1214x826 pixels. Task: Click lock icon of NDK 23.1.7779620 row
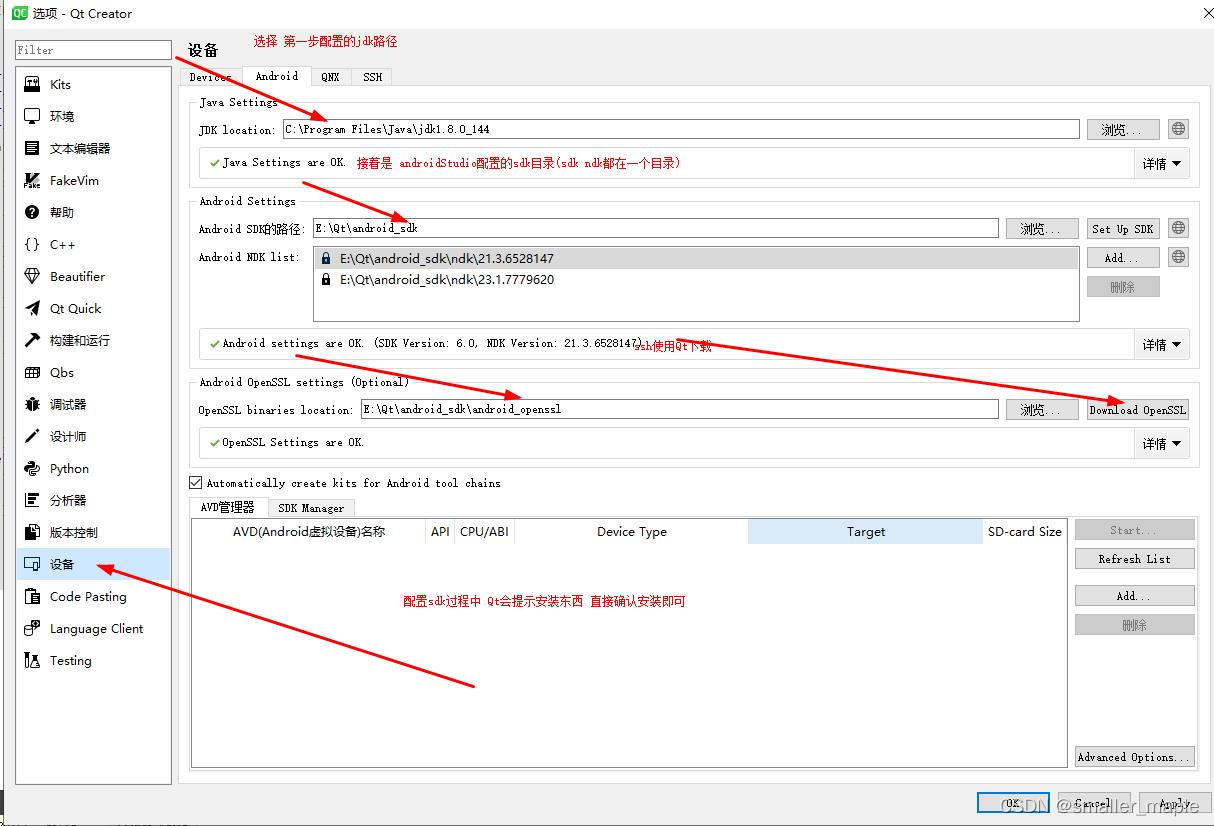click(326, 280)
